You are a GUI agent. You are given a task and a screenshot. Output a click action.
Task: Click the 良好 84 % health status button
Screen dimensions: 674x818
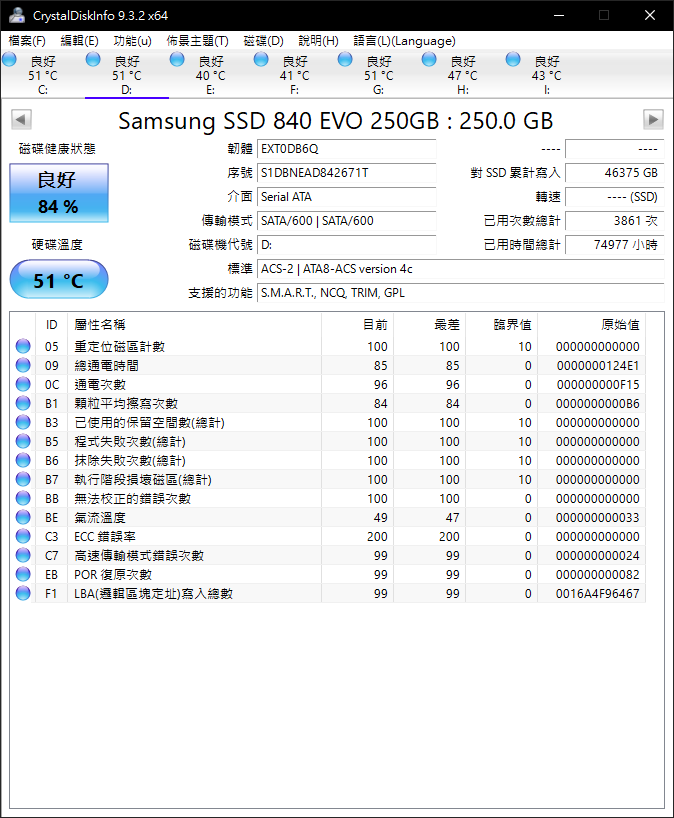click(x=59, y=193)
